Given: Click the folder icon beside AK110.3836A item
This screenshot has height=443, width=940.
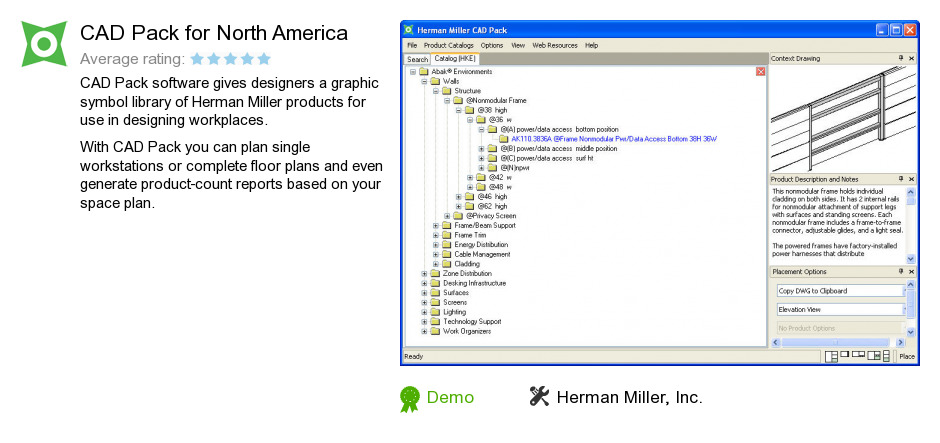Looking at the screenshot, I should tap(504, 139).
